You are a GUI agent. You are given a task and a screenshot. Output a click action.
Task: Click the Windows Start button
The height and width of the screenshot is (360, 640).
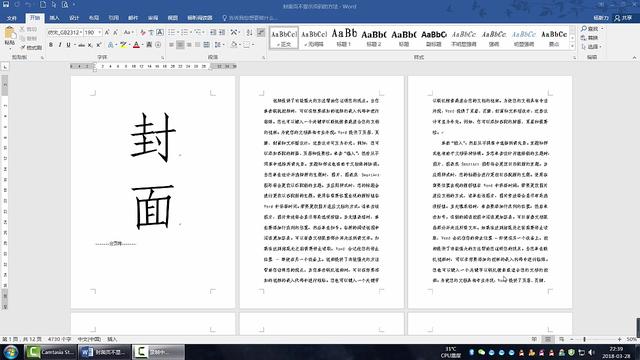click(11, 352)
